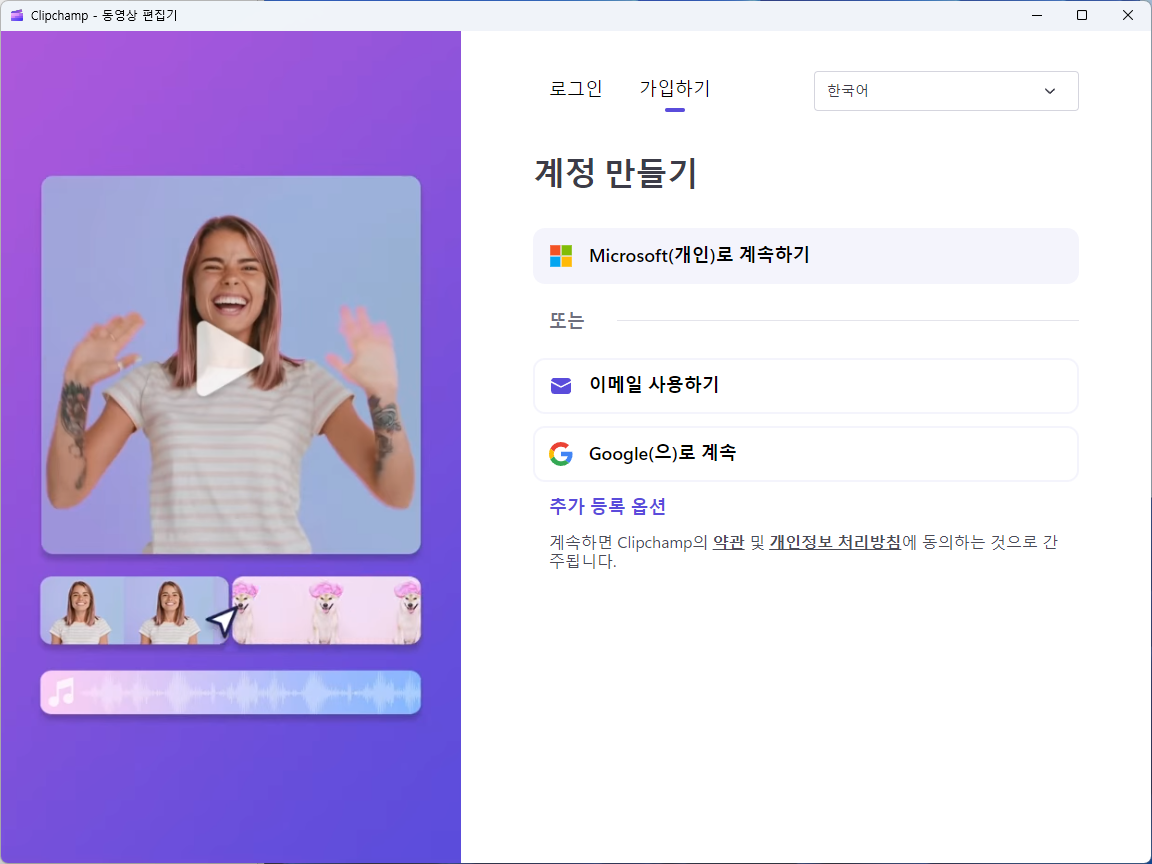The height and width of the screenshot is (864, 1152).
Task: Click the play button on the video preview
Action: click(x=228, y=359)
